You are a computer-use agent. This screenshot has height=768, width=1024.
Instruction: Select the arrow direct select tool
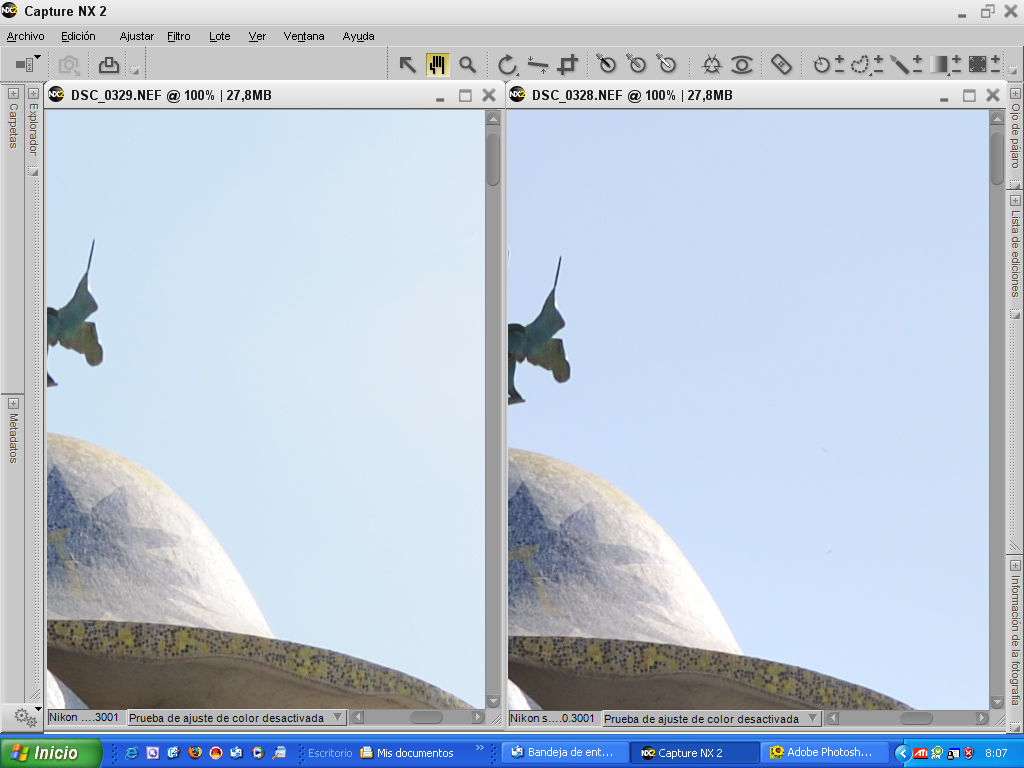[x=408, y=65]
